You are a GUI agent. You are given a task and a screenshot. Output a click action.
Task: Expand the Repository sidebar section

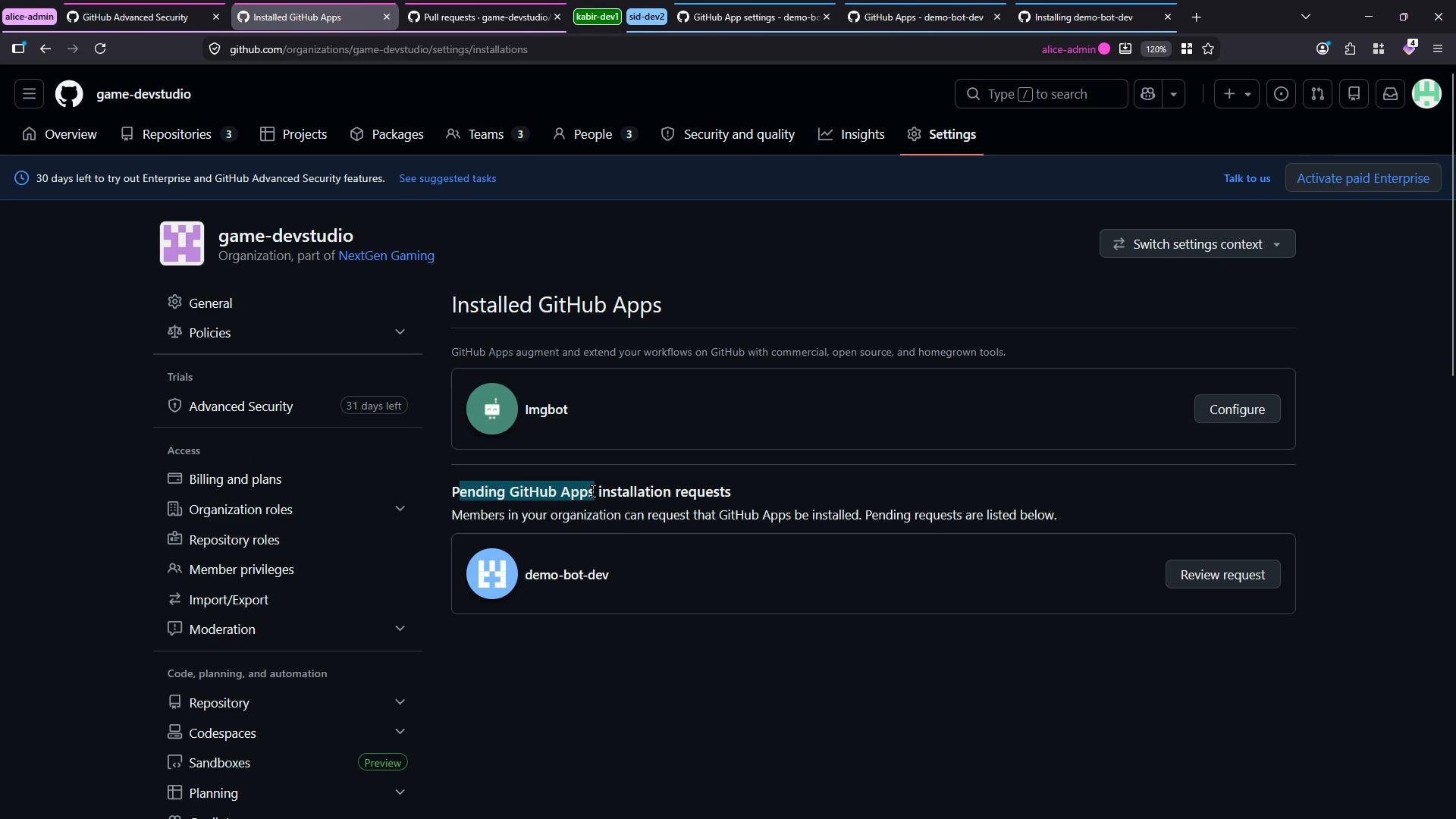287,703
